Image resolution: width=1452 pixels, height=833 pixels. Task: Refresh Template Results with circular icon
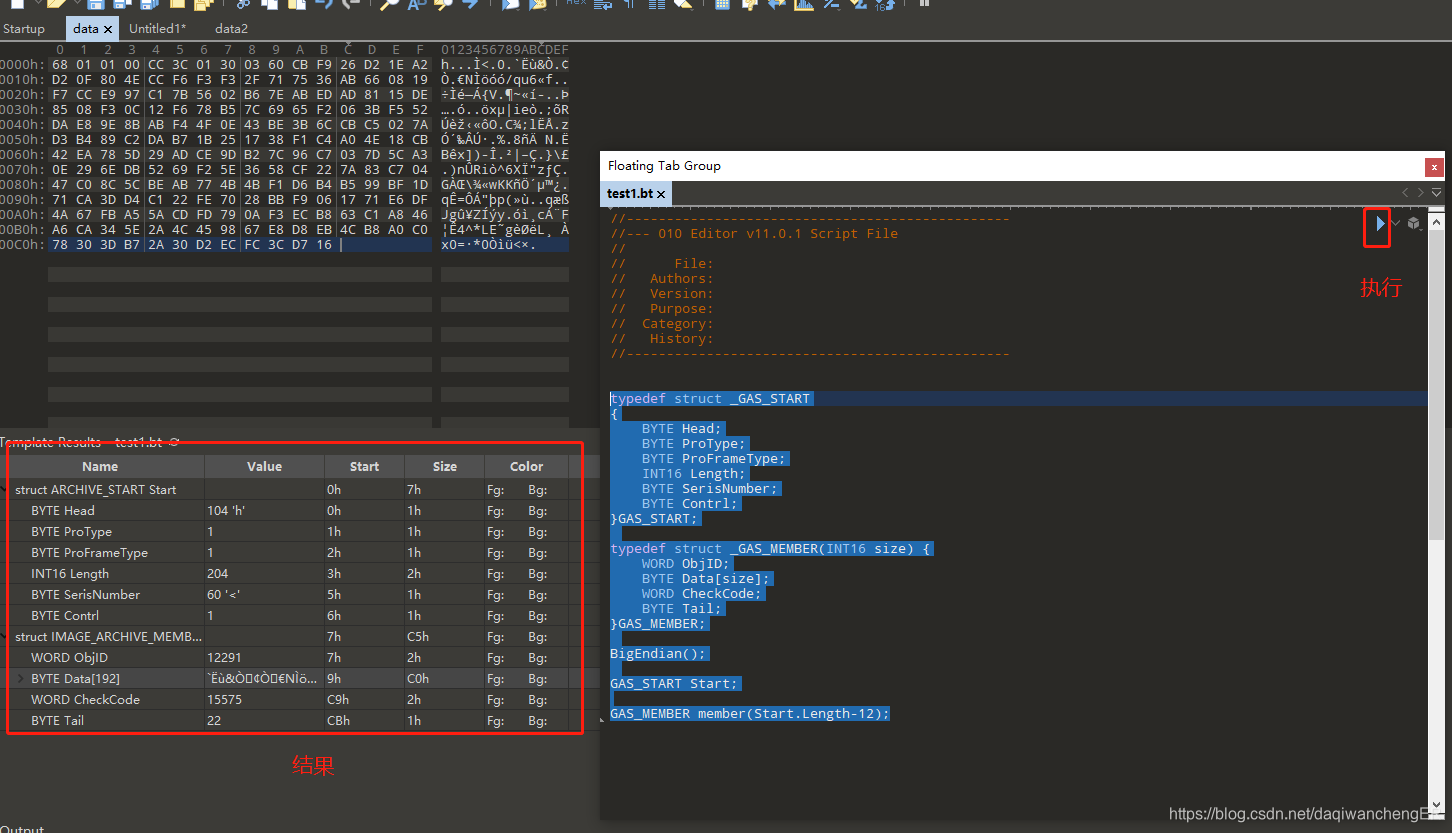pyautogui.click(x=174, y=442)
